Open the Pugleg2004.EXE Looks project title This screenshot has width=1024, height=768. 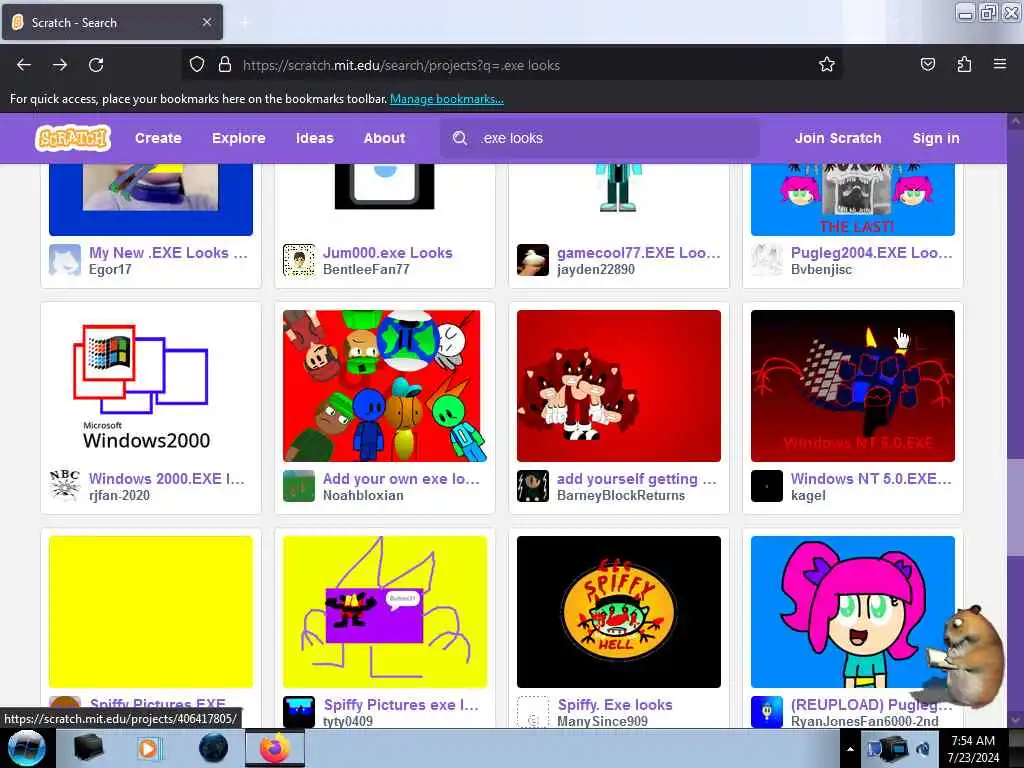872,253
